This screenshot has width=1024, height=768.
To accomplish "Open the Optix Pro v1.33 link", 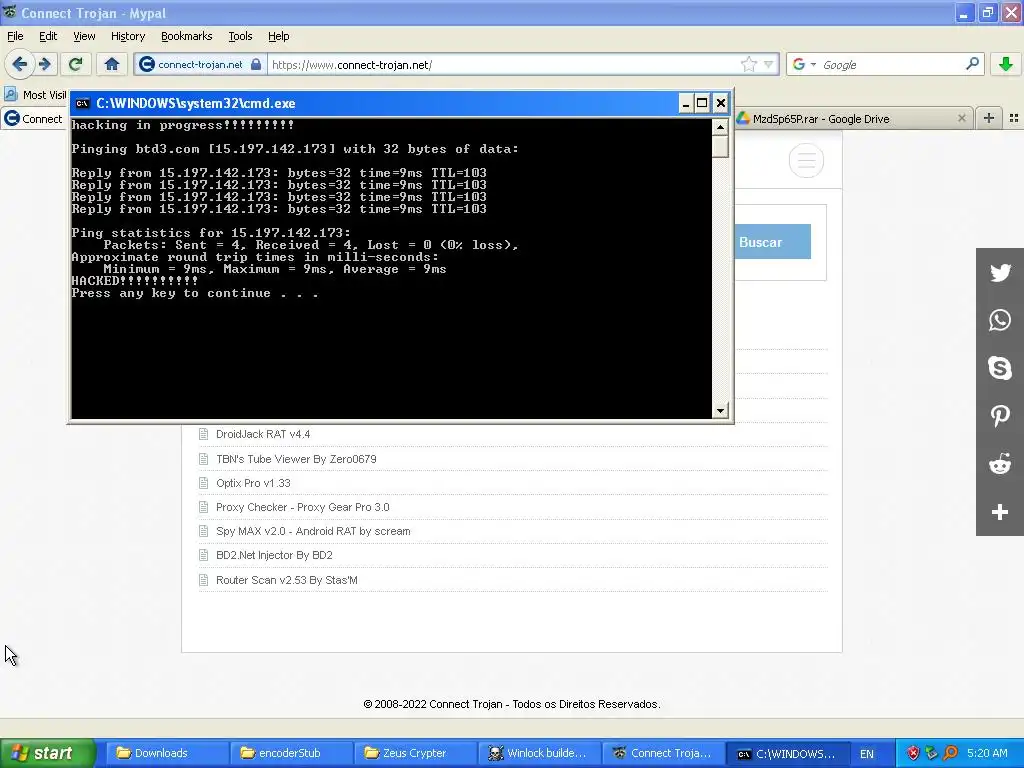I will [x=253, y=483].
